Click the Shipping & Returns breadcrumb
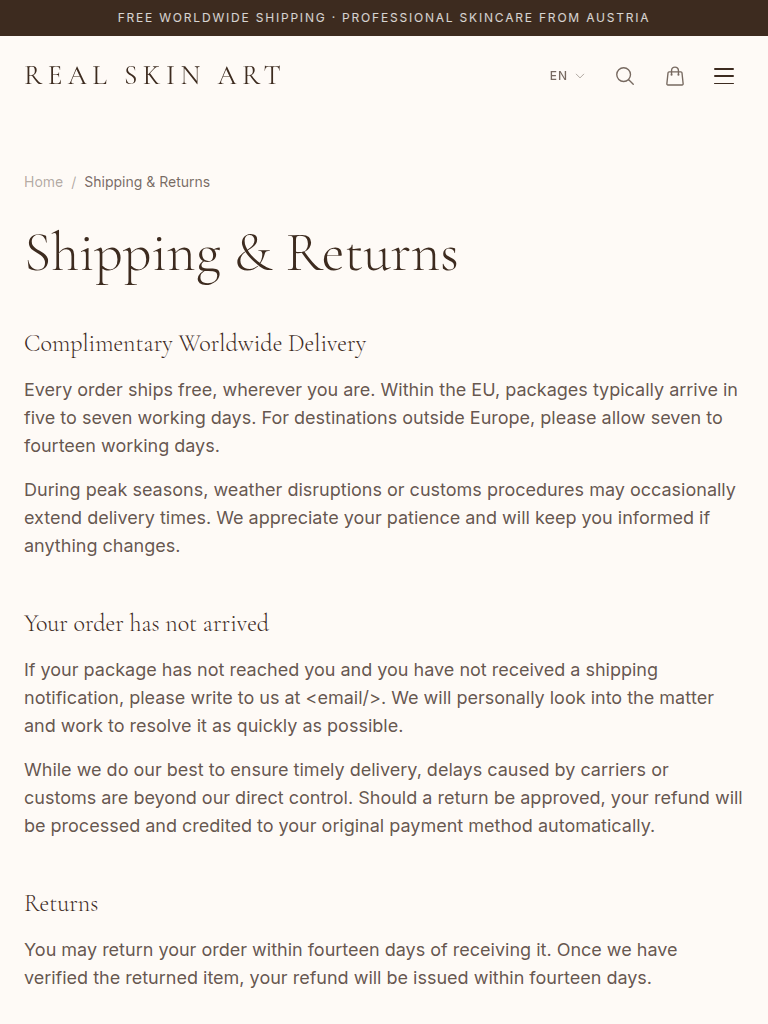 click(147, 182)
